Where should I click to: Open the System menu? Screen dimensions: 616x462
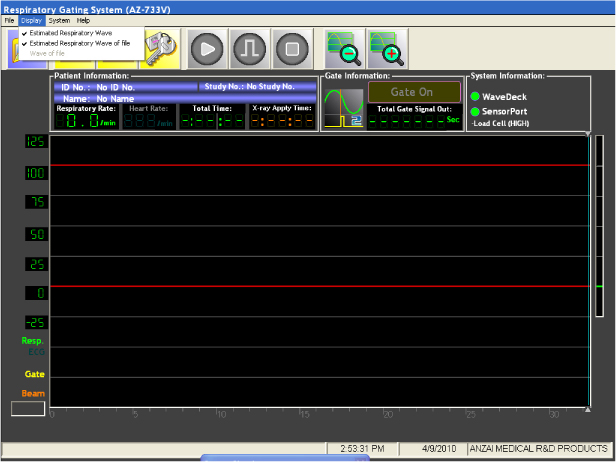click(59, 20)
